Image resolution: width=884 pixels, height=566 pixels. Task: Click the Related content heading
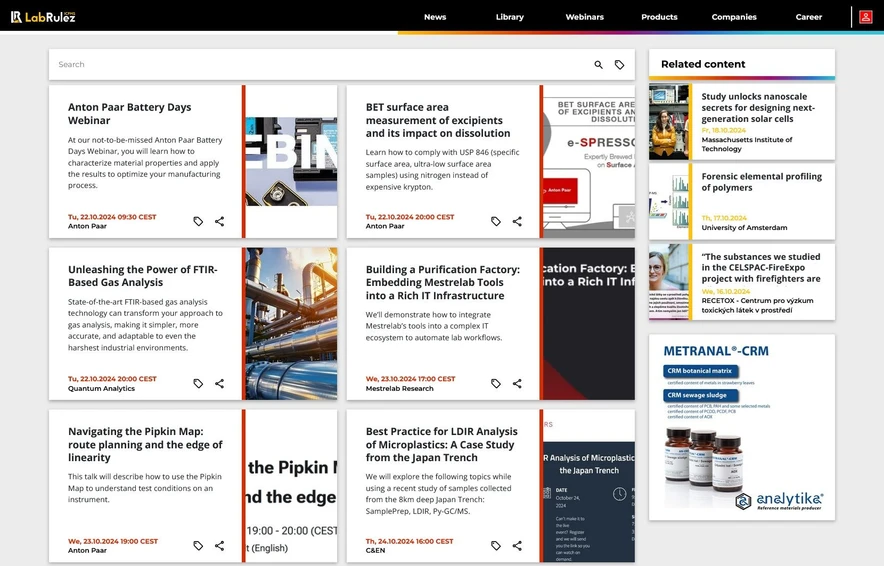(x=703, y=64)
